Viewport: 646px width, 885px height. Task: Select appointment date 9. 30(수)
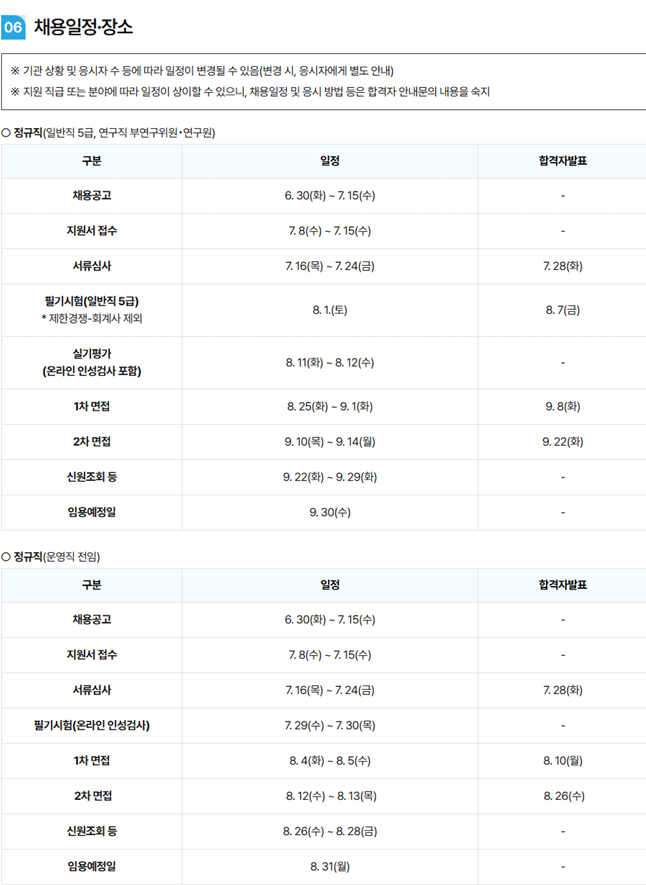coord(330,512)
